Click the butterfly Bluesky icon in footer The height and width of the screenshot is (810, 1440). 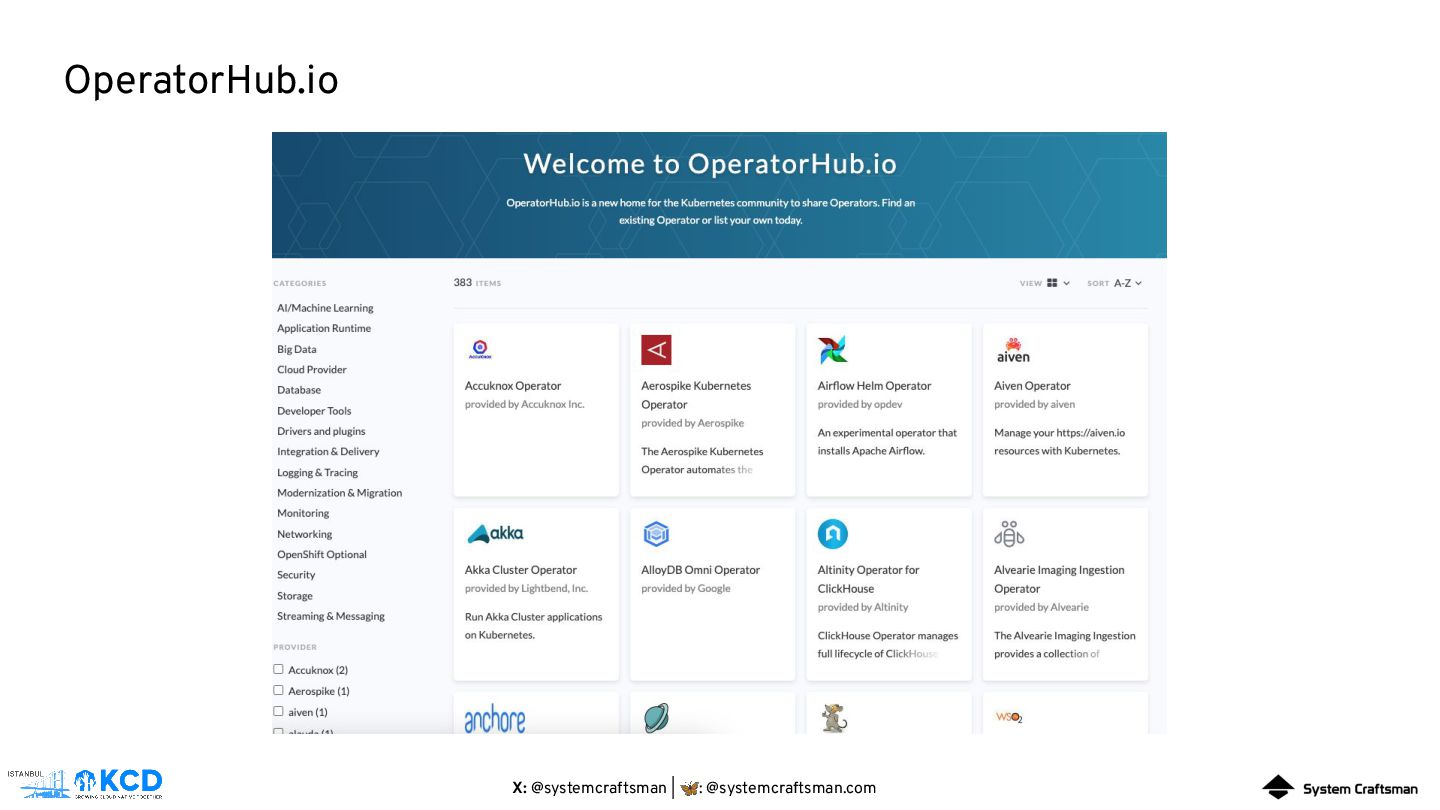(x=690, y=788)
